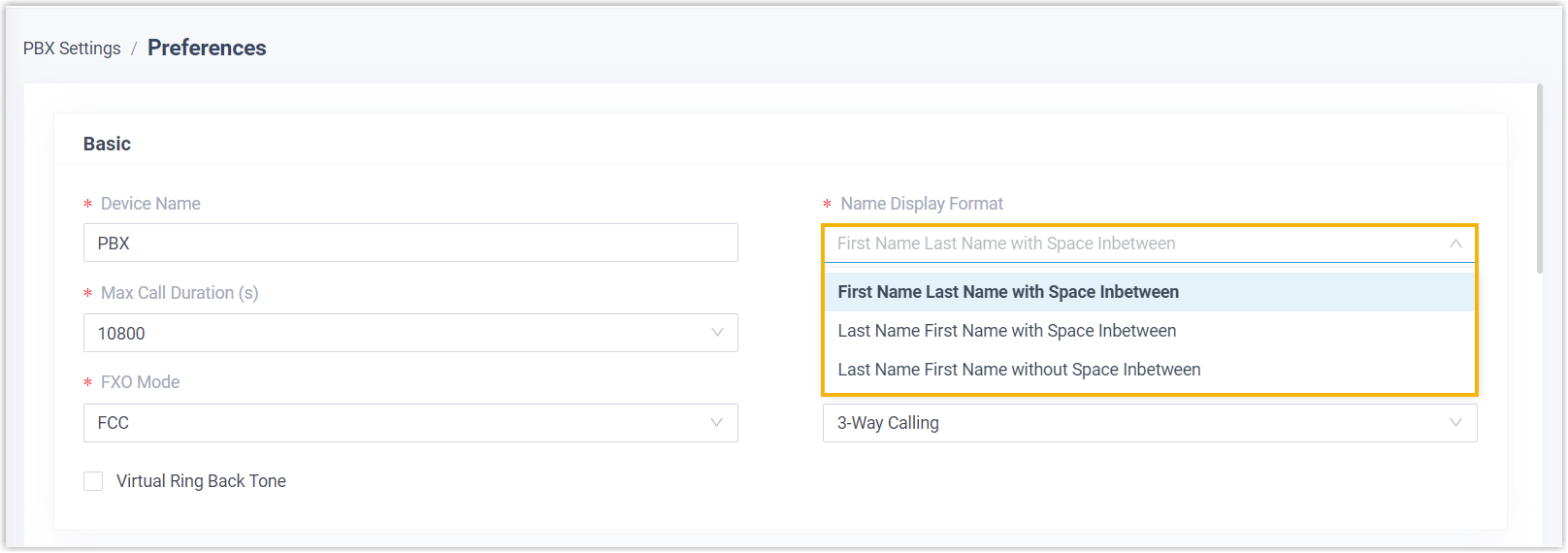This screenshot has height=553, width=1568.
Task: Focus the Device Name input containing PBX
Action: (409, 243)
